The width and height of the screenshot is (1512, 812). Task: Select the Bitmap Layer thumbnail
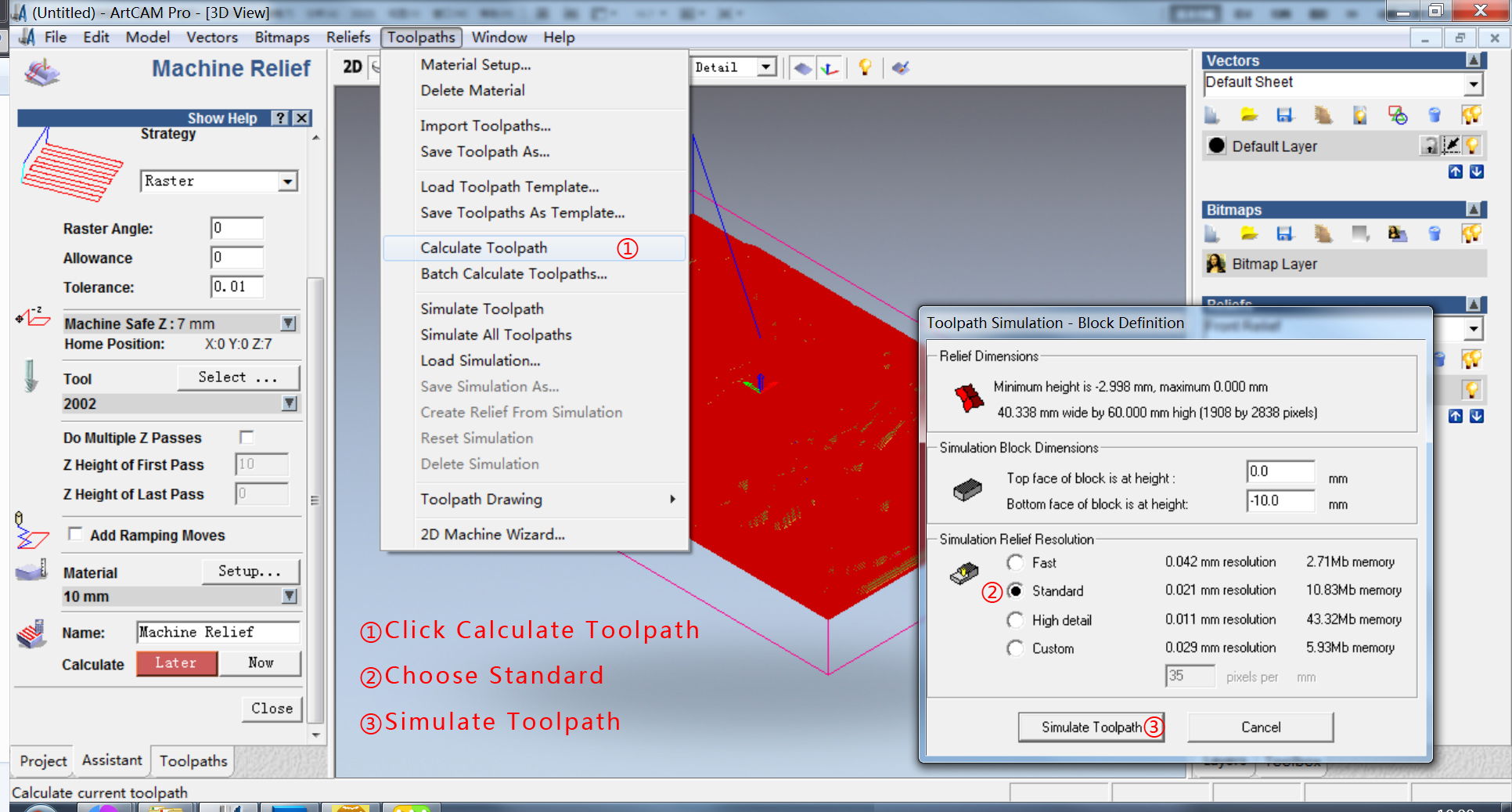(x=1216, y=264)
